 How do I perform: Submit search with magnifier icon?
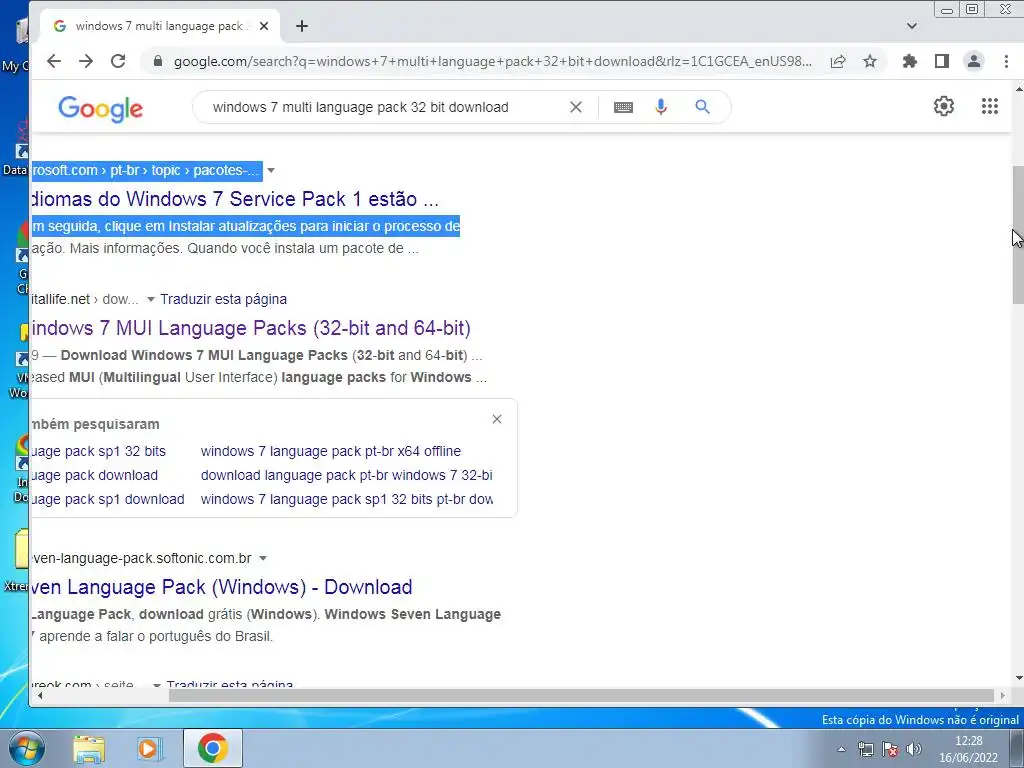coord(702,106)
